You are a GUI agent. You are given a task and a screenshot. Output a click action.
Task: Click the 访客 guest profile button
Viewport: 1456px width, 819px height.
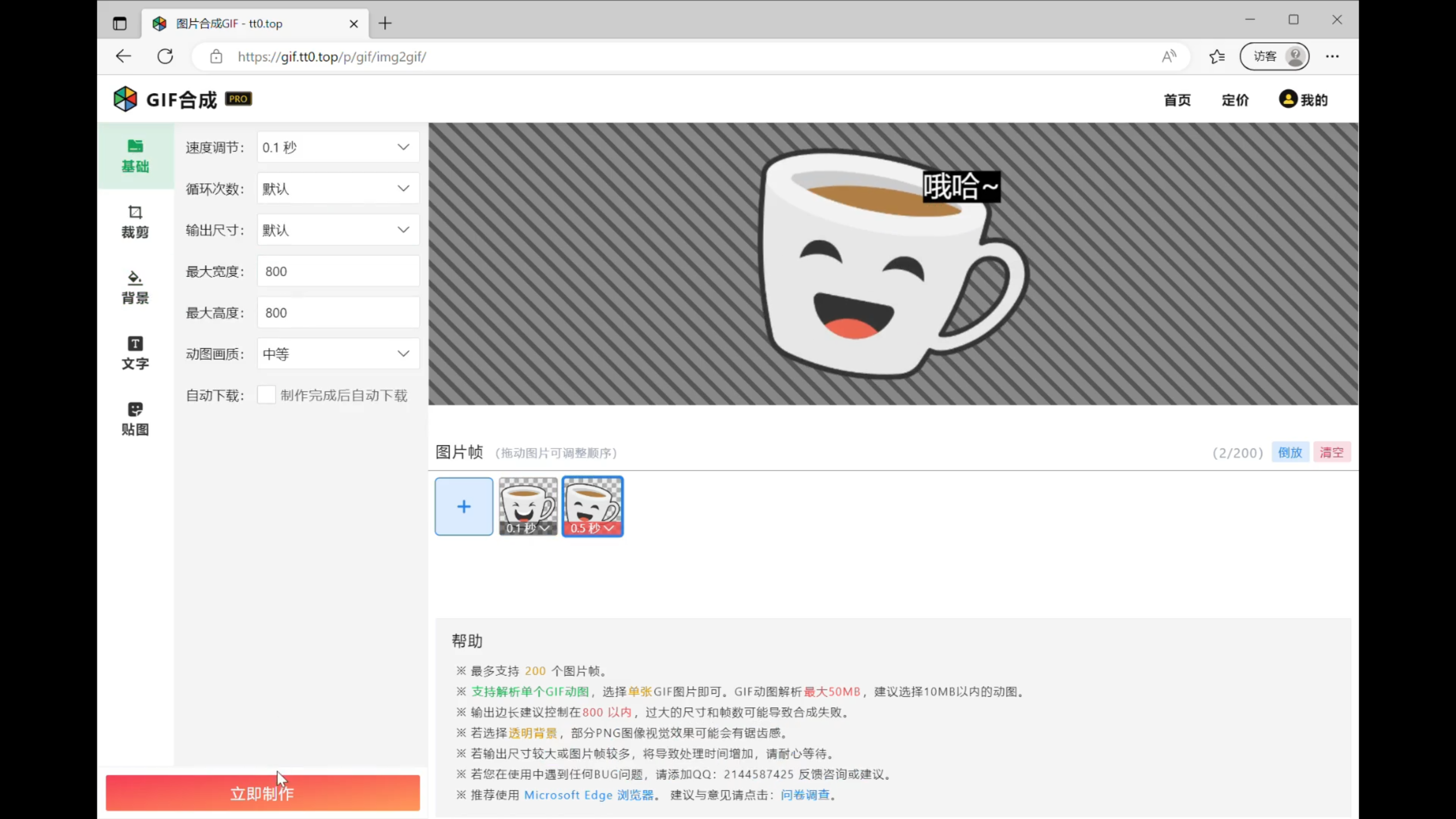tap(1274, 56)
